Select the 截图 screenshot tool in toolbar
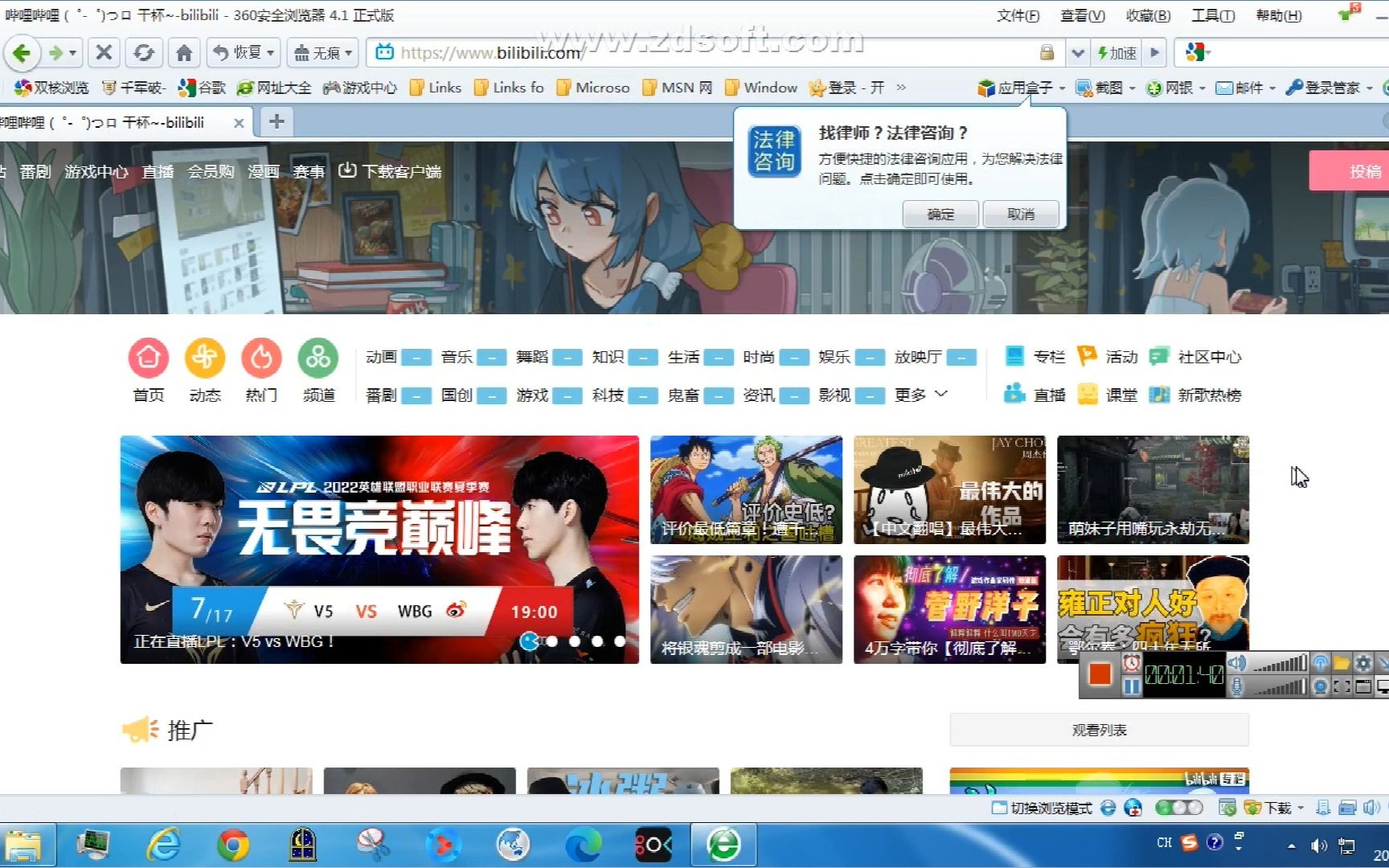1389x868 pixels. [1107, 88]
